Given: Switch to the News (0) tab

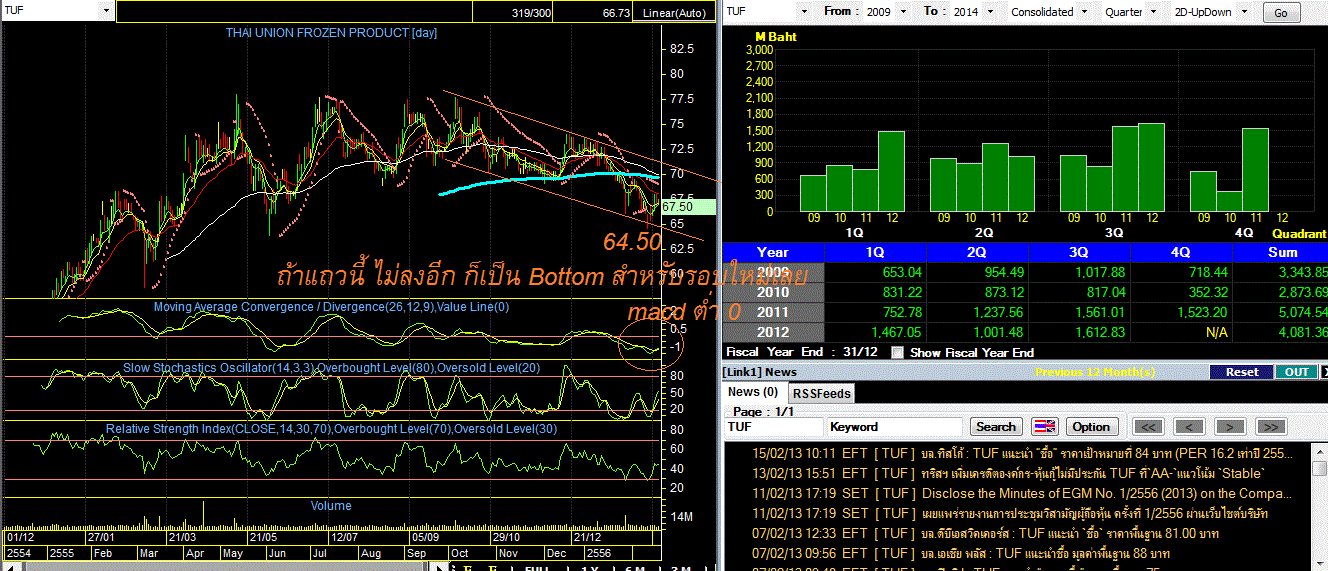Looking at the screenshot, I should pos(752,392).
